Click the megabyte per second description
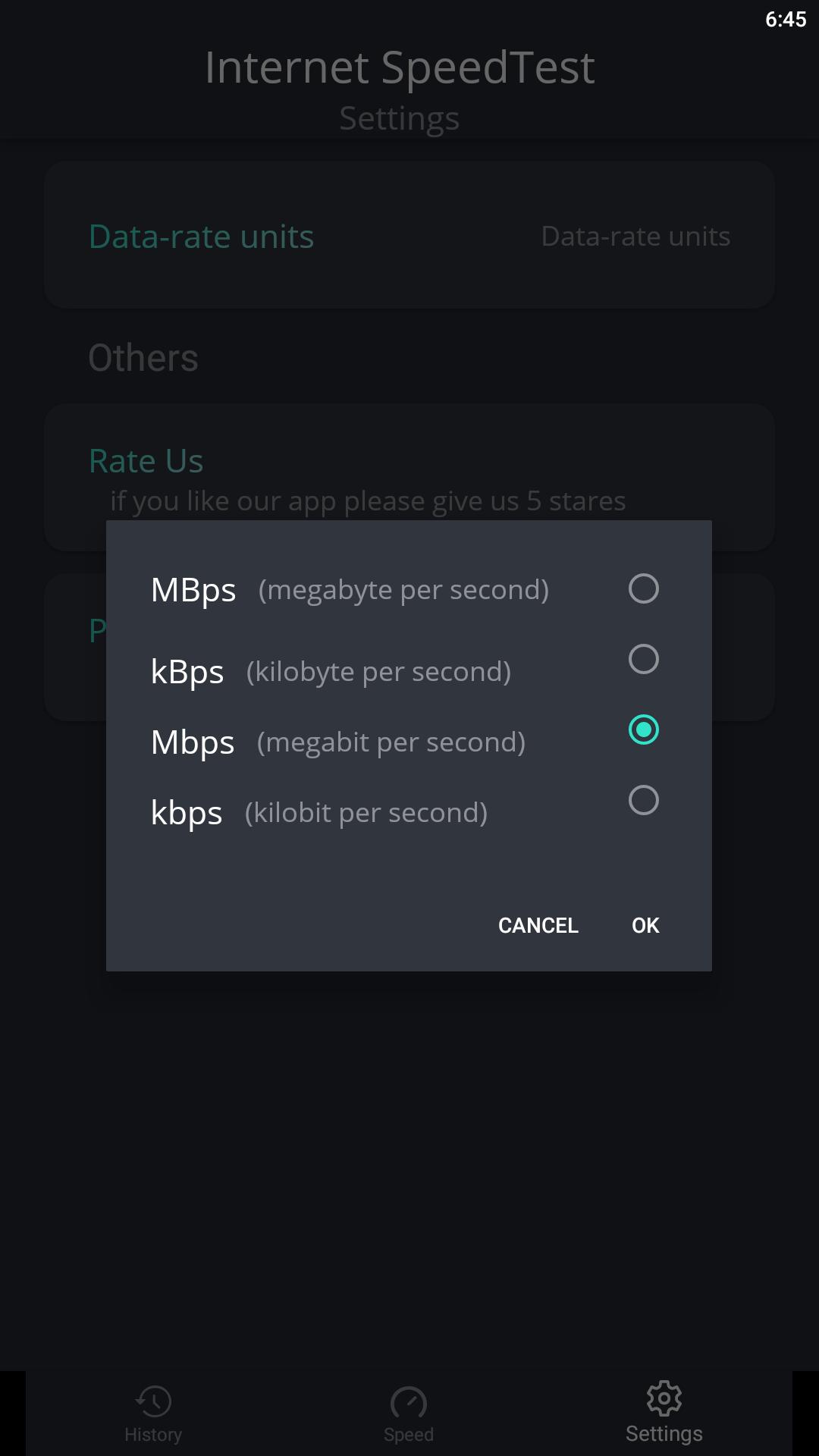Screen dimensions: 819x1456 click(403, 590)
